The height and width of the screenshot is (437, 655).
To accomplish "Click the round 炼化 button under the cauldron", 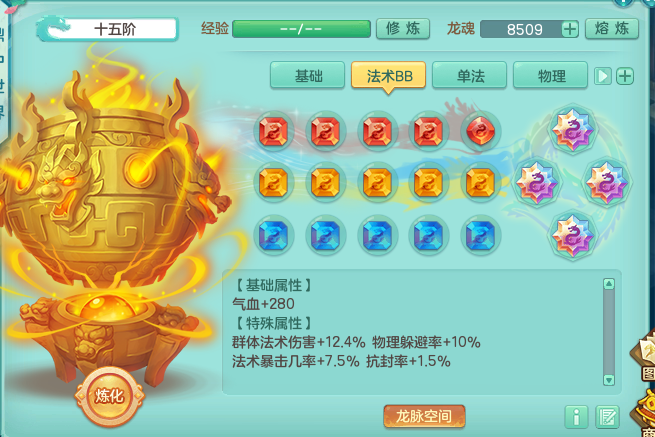I will coord(109,396).
